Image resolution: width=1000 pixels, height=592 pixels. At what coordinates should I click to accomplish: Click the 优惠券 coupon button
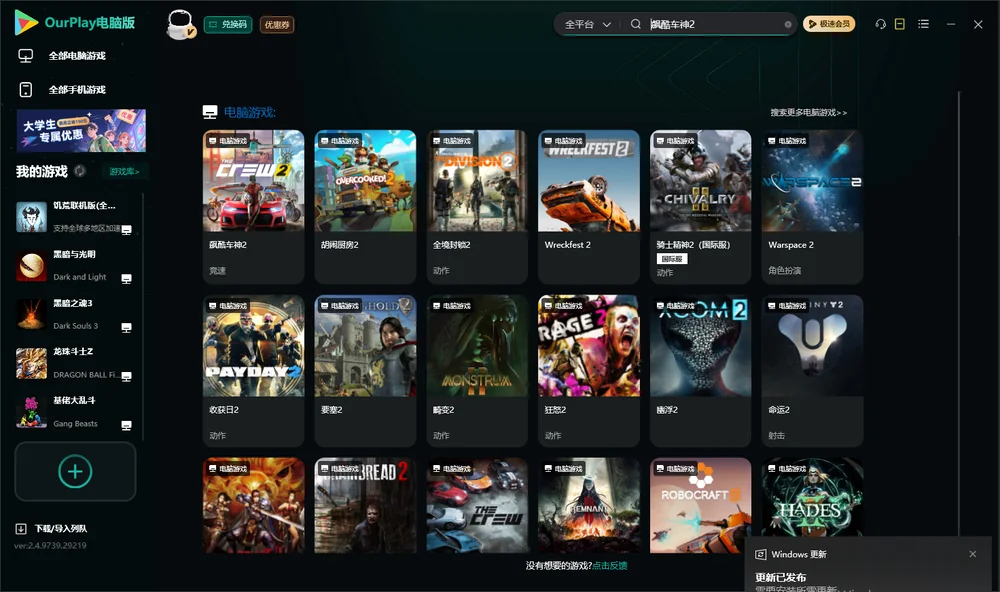pyautogui.click(x=277, y=24)
